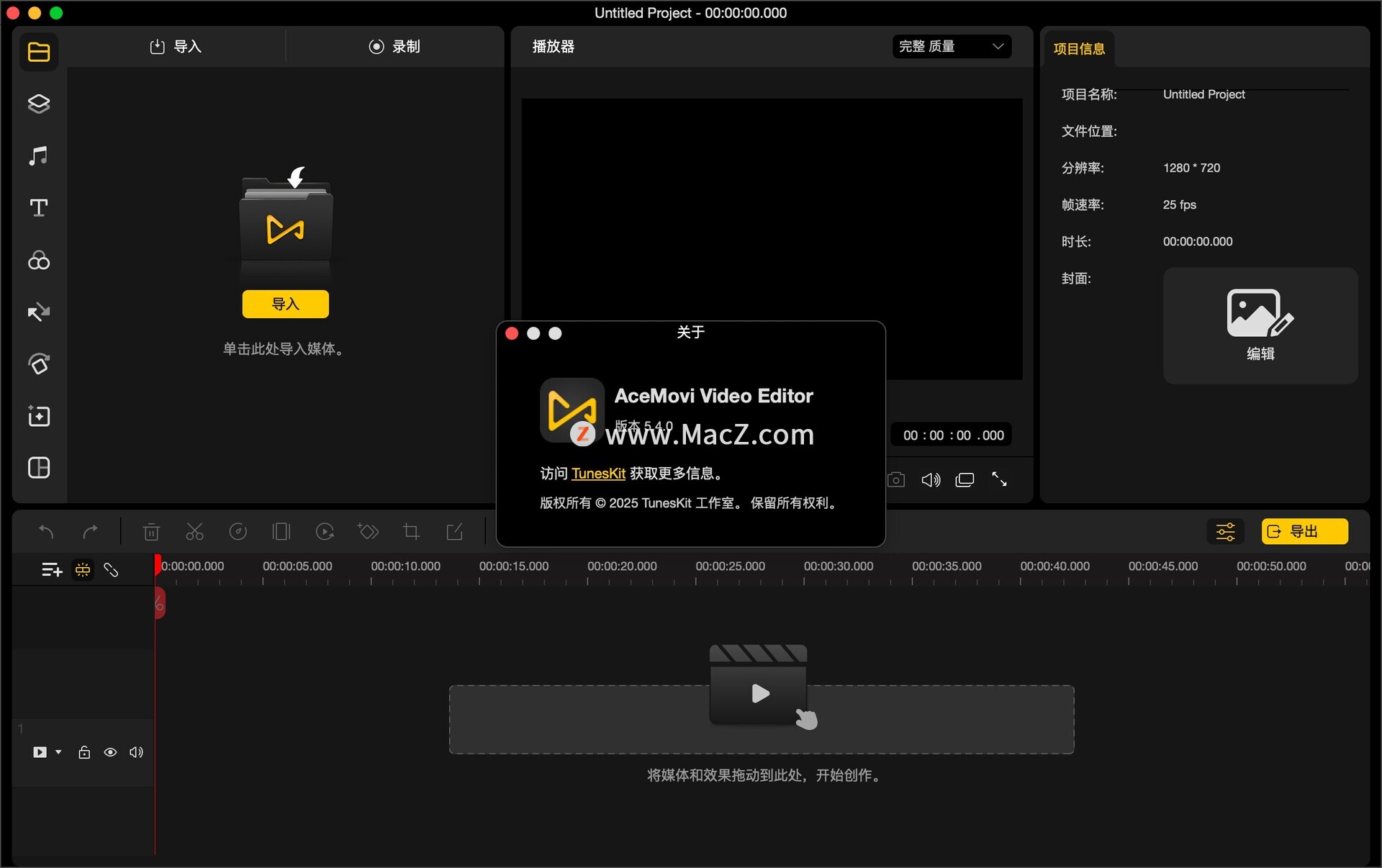Click the timeline drop zone placeholder
The width and height of the screenshot is (1382, 868).
pos(762,719)
